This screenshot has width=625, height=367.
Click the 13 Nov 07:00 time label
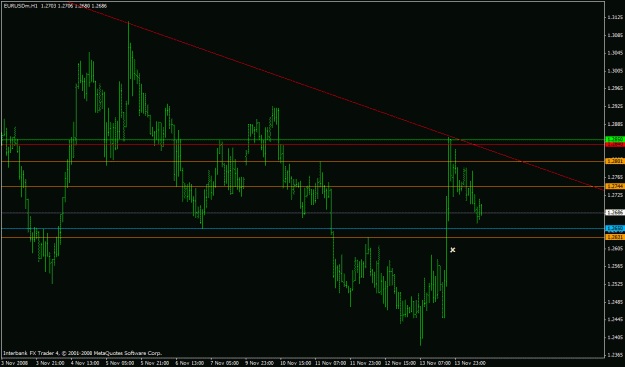click(434, 363)
